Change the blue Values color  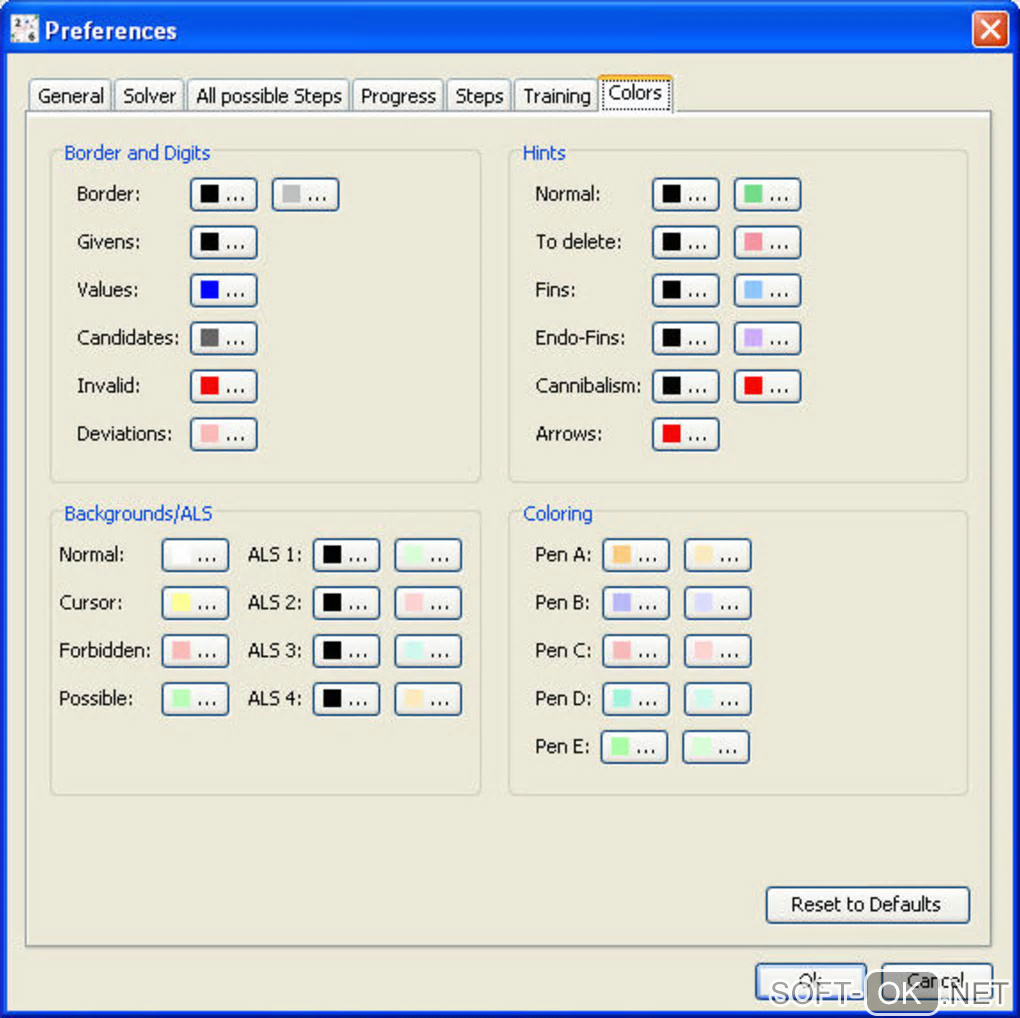pyautogui.click(x=224, y=290)
